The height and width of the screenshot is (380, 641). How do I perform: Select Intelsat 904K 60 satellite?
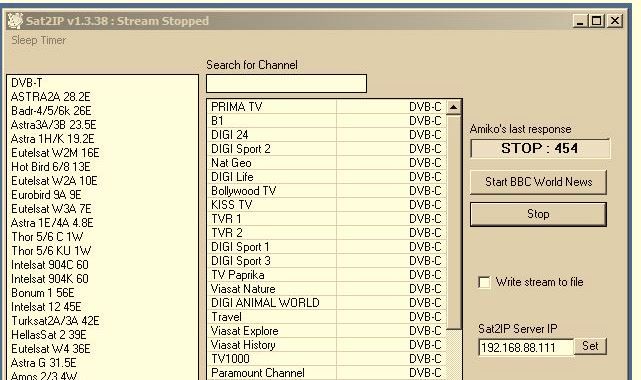tap(103, 279)
